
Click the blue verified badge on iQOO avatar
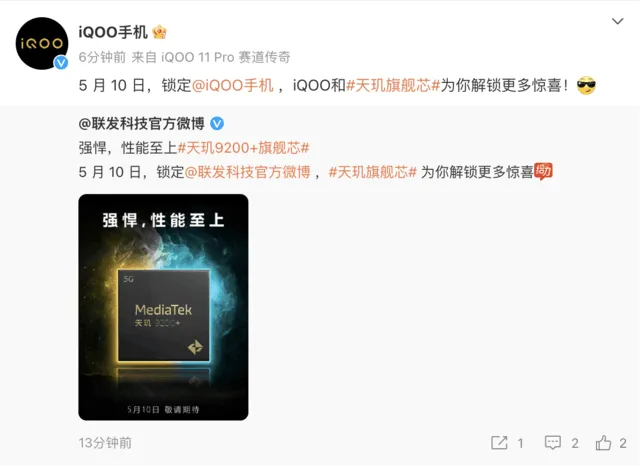tap(61, 62)
